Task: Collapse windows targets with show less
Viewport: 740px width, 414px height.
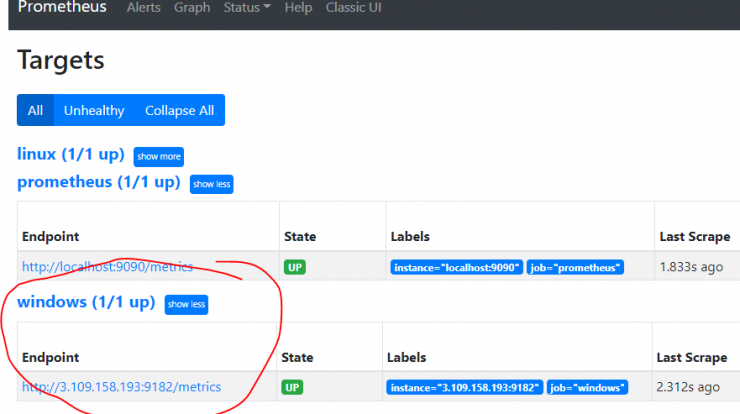Action: [186, 304]
